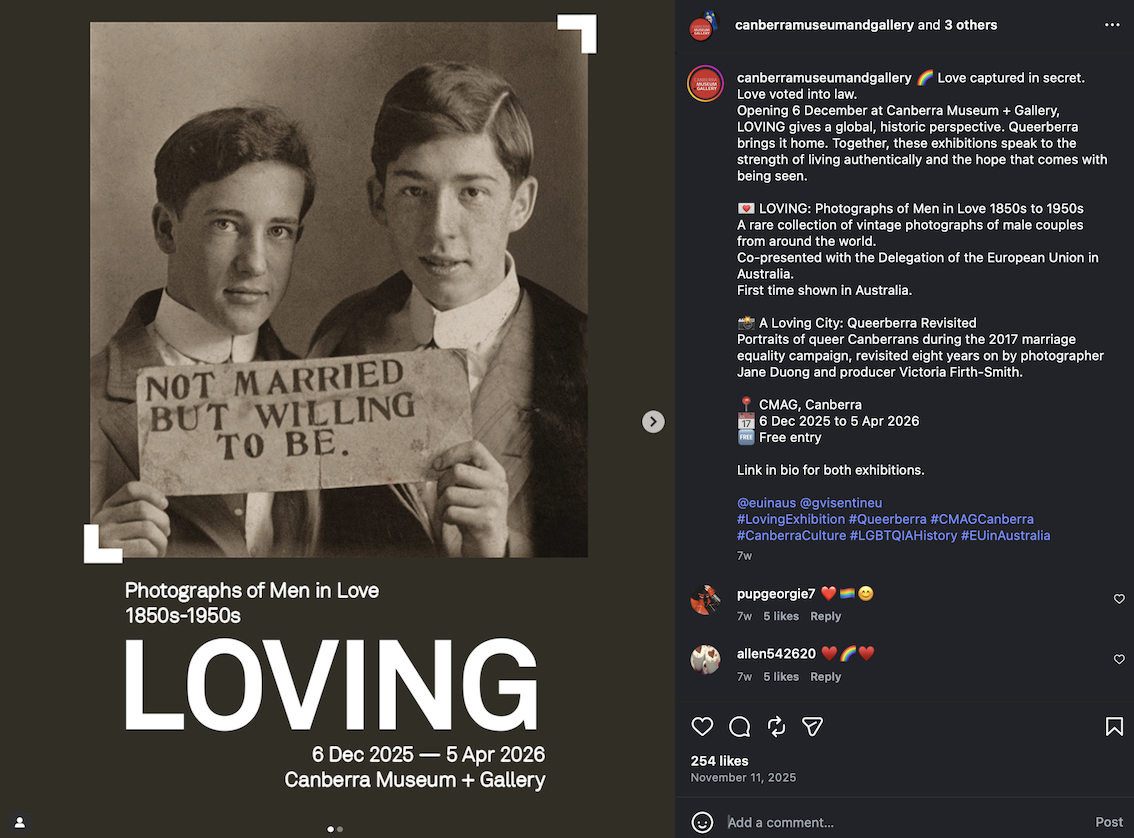Screen dimensions: 1134x838
Task: Like the post with the heart icon
Action: [x=702, y=726]
